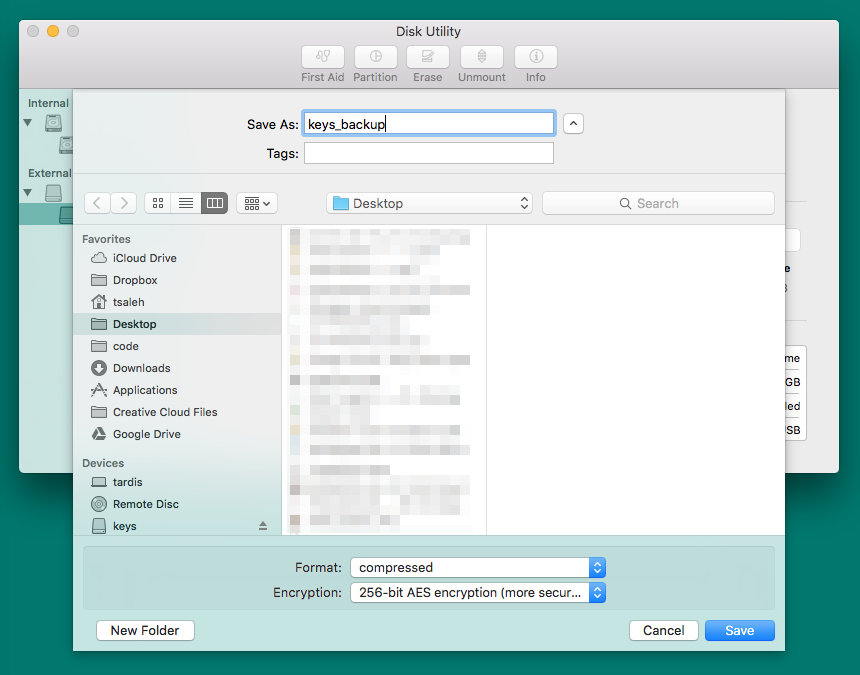Select Remote Disc device

point(177,504)
